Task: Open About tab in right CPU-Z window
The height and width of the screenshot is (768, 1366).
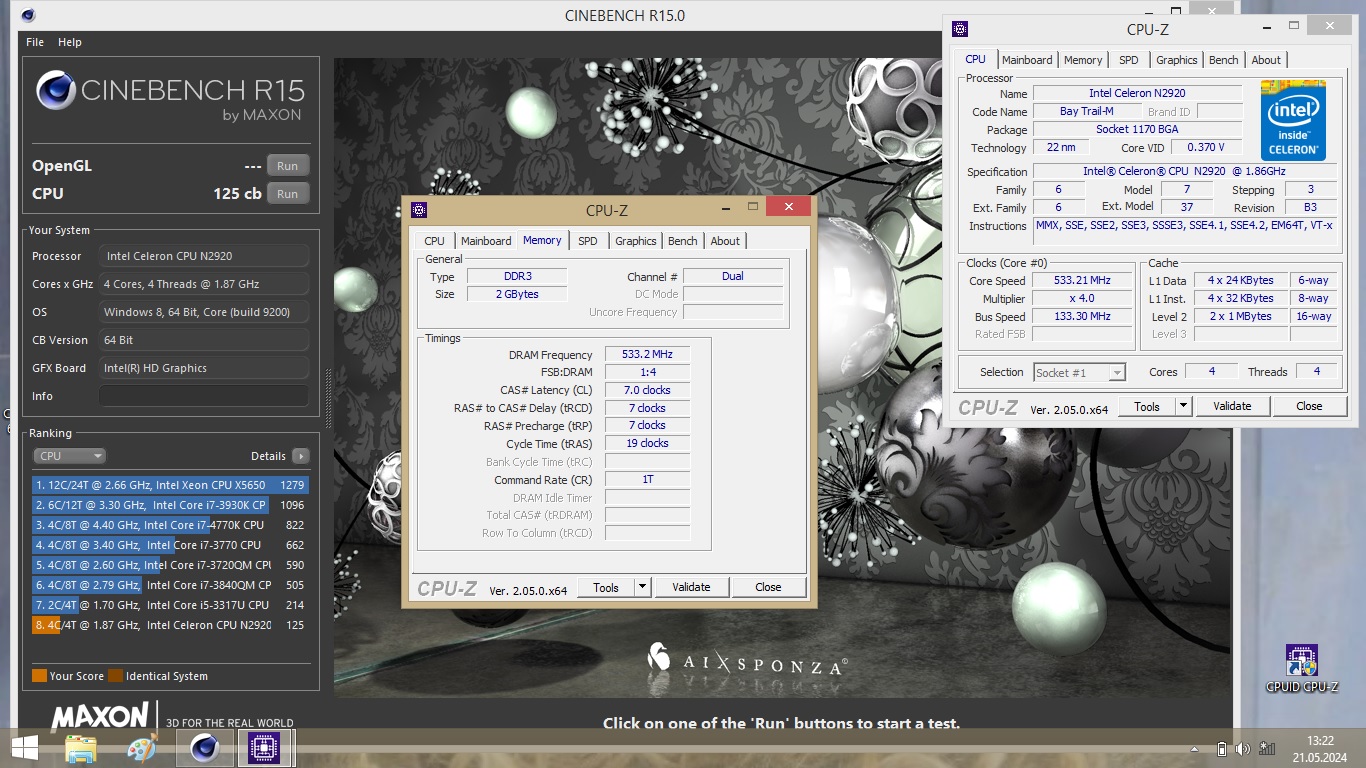Action: click(x=1266, y=60)
